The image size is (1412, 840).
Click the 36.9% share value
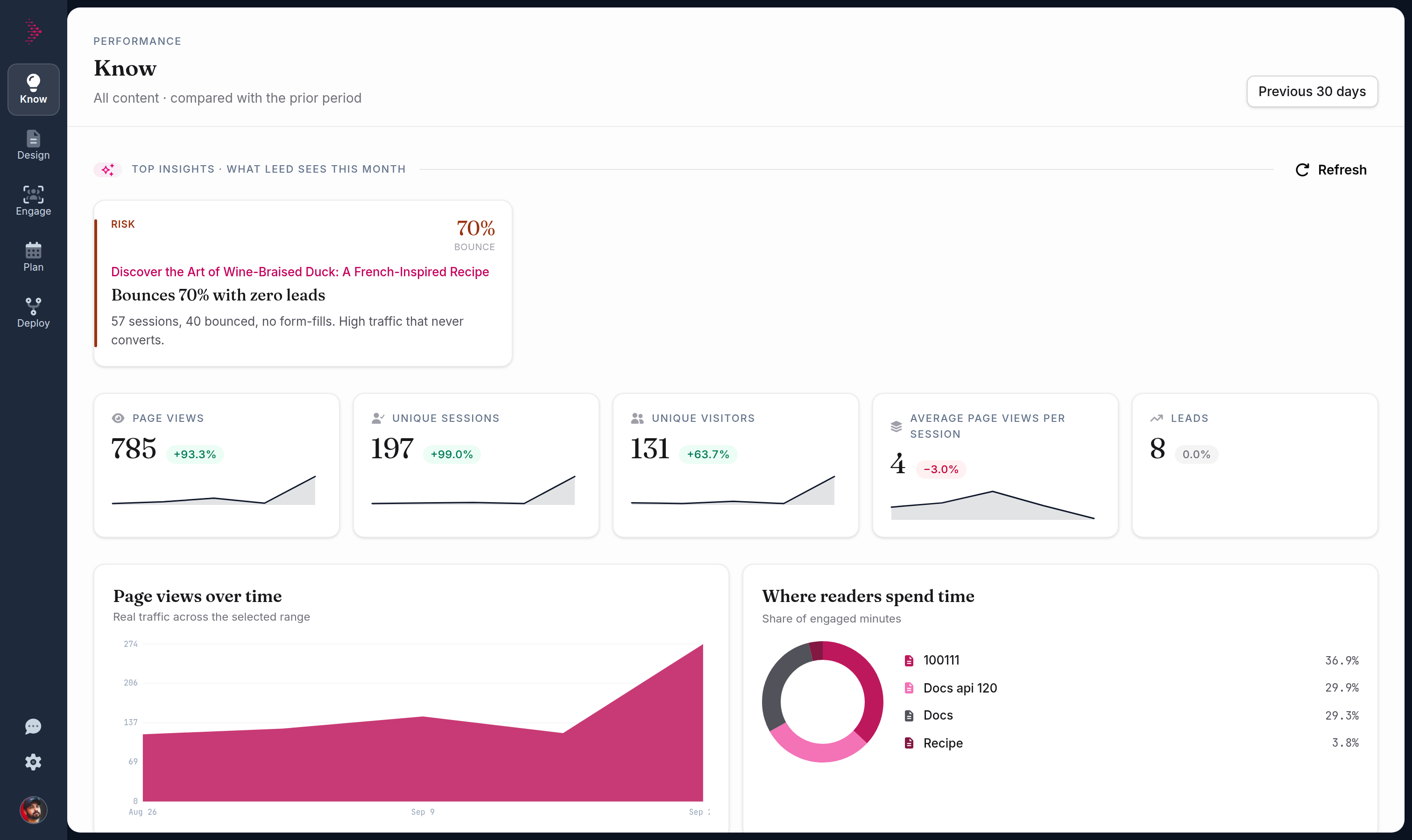[1342, 660]
